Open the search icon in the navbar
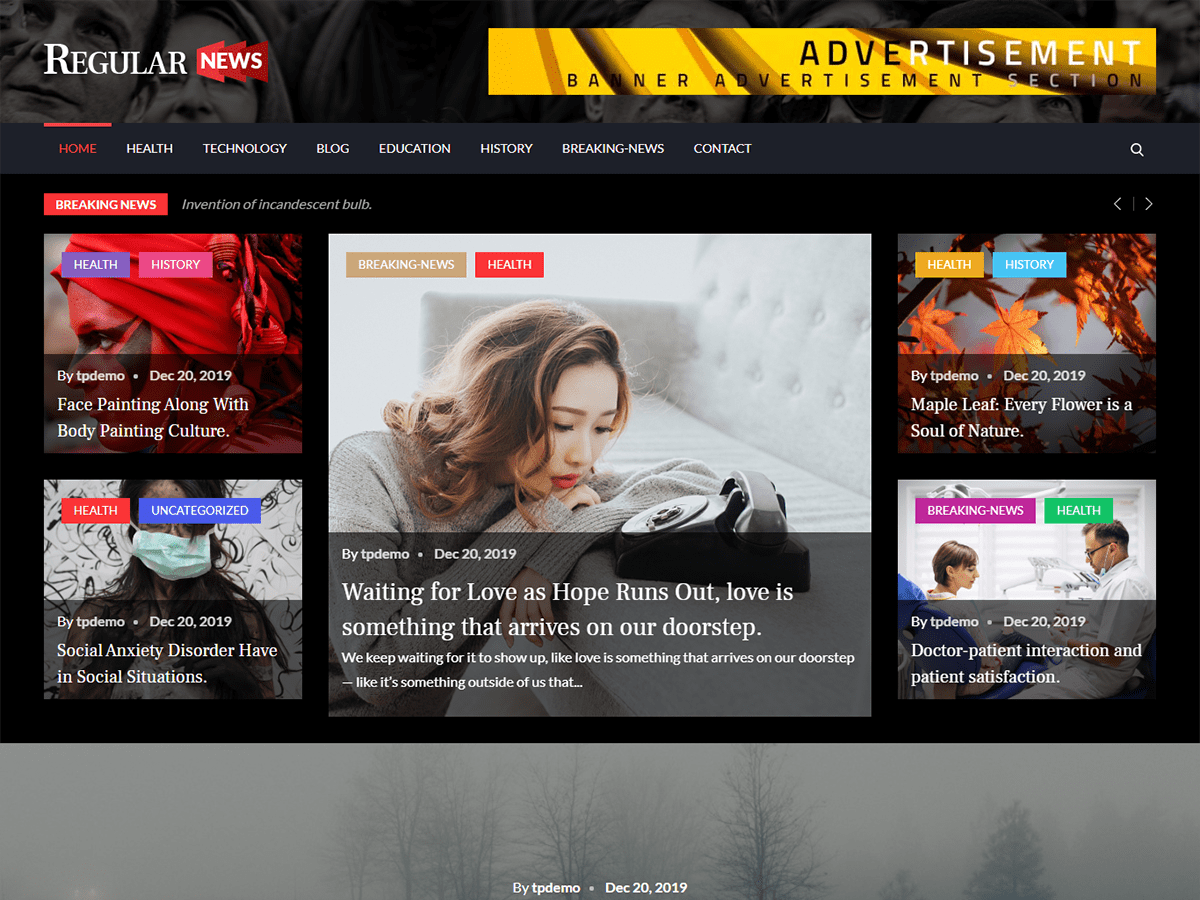Viewport: 1200px width, 900px height. tap(1137, 148)
